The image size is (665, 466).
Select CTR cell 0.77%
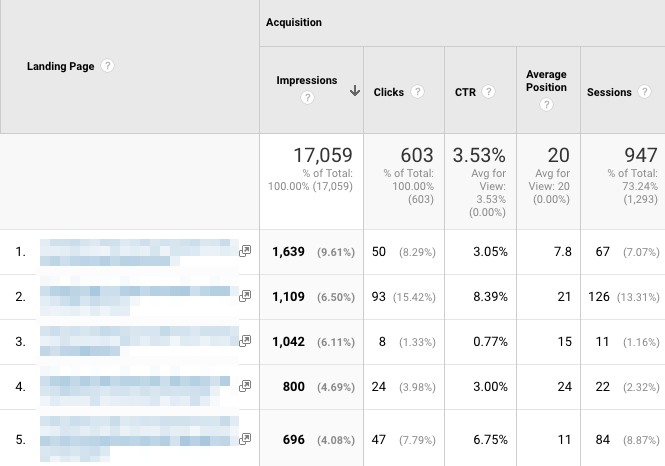(x=490, y=342)
